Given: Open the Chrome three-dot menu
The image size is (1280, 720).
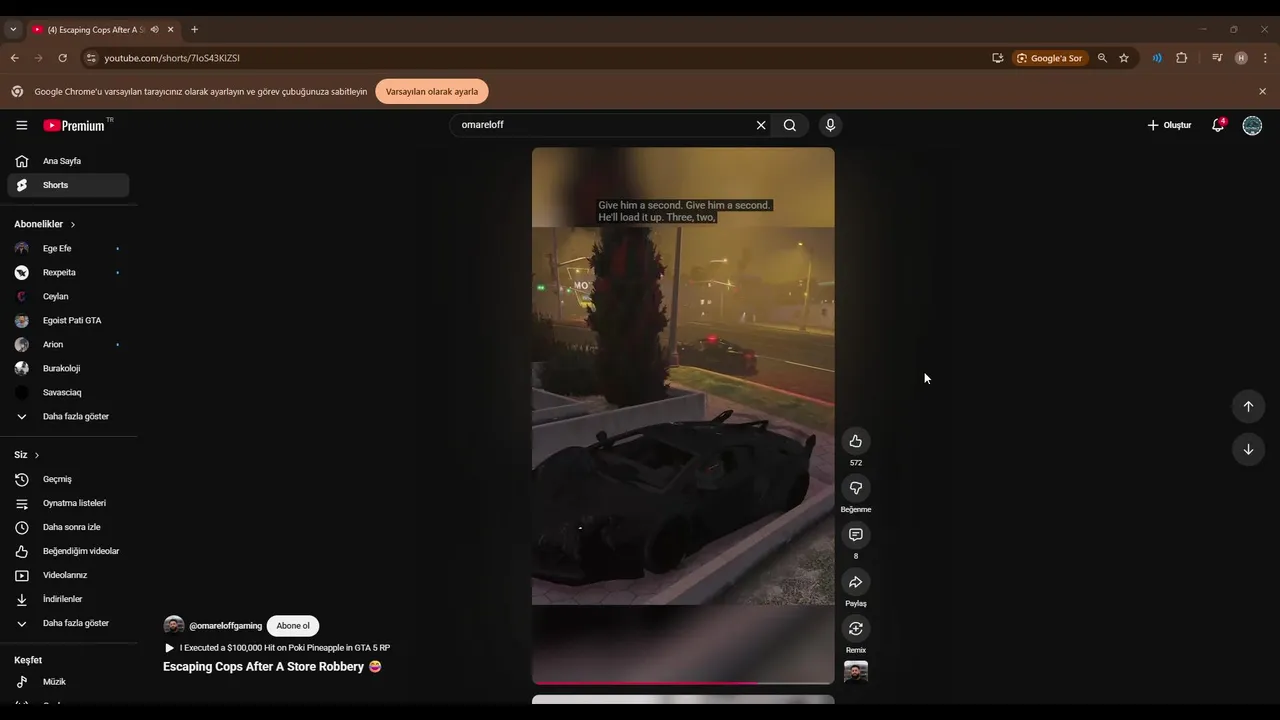Looking at the screenshot, I should point(1266,58).
